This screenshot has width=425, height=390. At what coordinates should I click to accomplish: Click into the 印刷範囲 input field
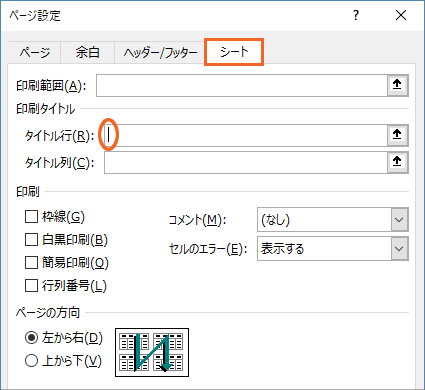click(x=242, y=85)
